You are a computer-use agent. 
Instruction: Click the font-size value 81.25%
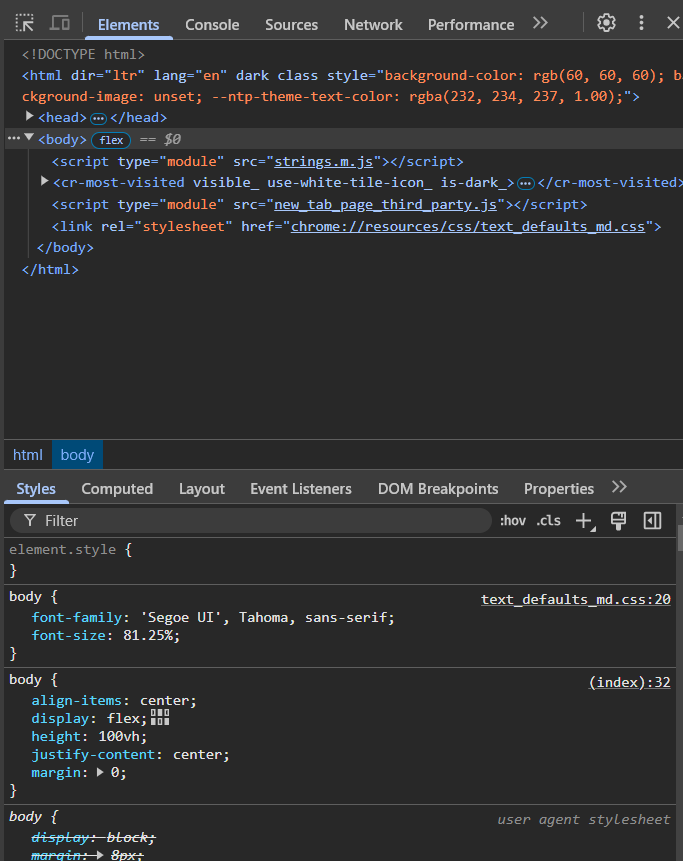149,635
